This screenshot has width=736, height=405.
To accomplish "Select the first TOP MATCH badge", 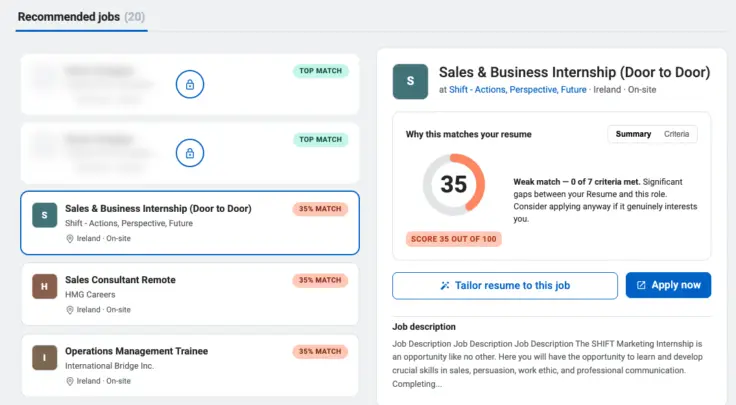I will pyautogui.click(x=321, y=71).
